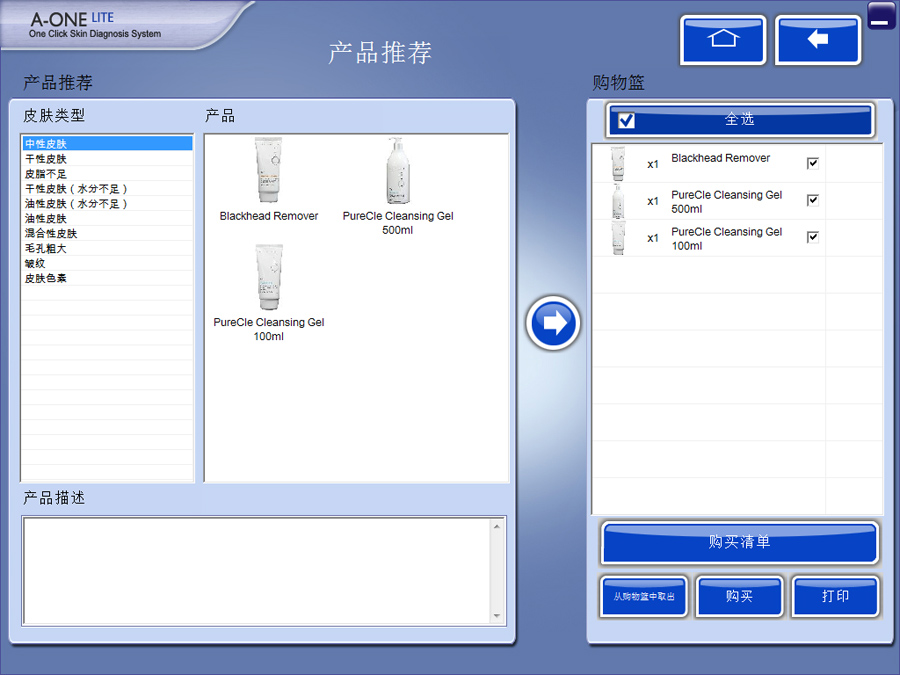The height and width of the screenshot is (675, 900).
Task: Add product to basket with arrow button
Action: point(553,323)
